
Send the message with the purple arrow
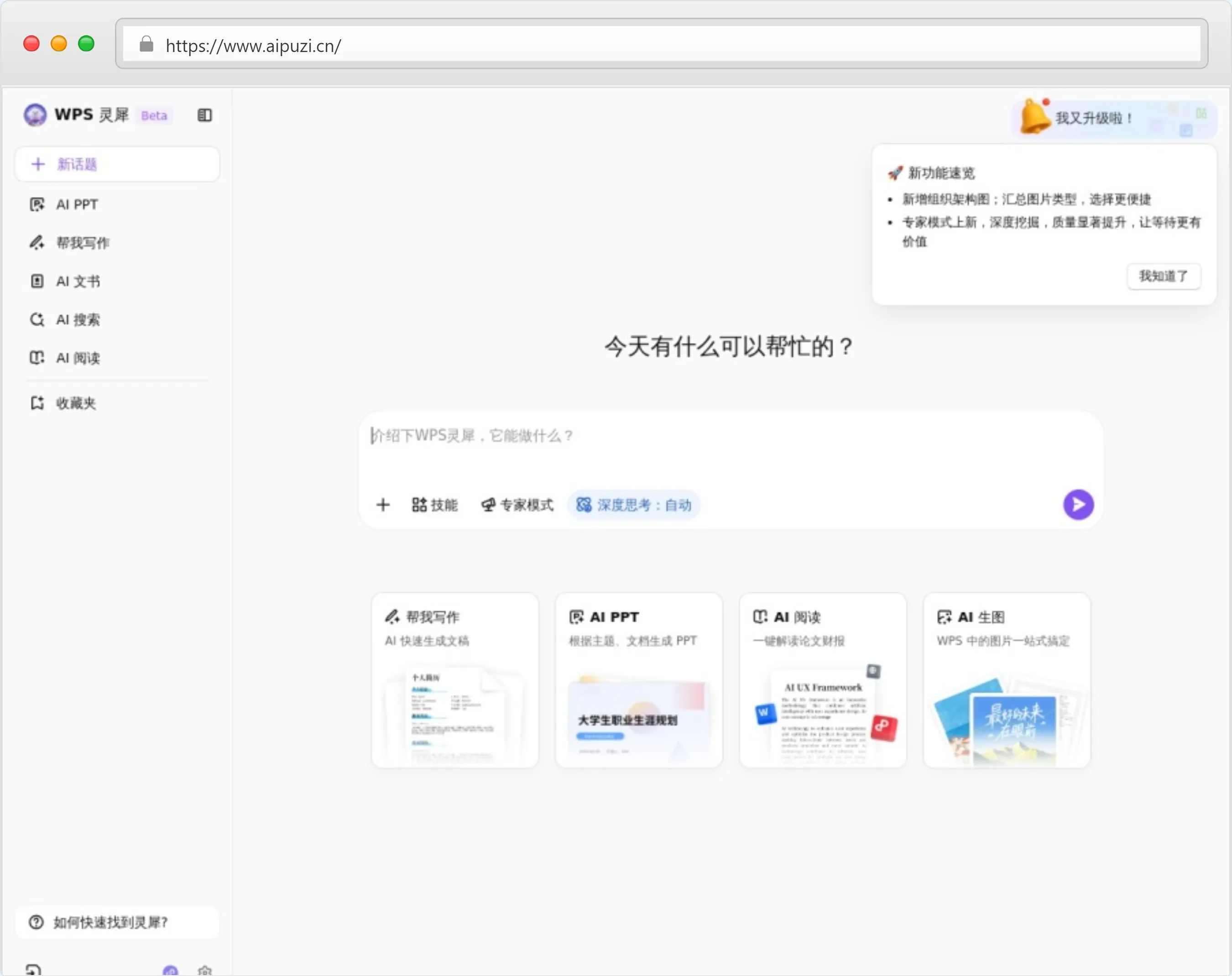click(x=1078, y=504)
